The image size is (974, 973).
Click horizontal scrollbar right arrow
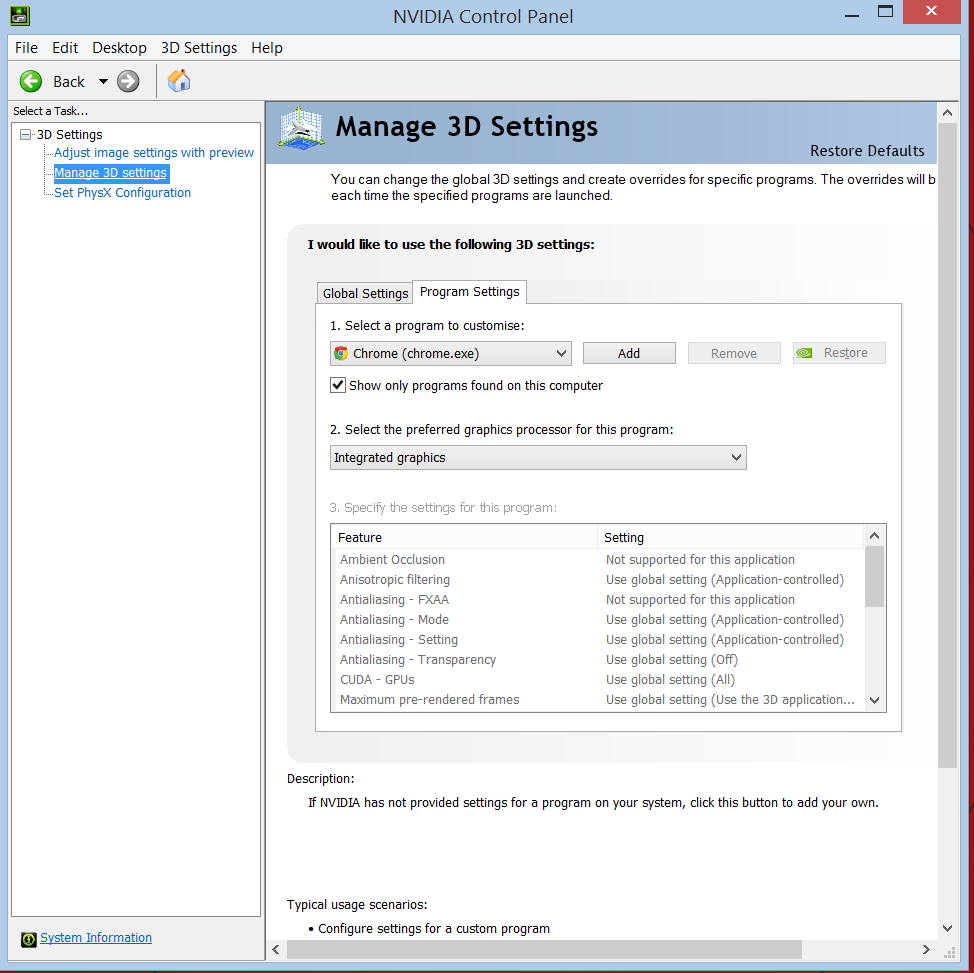tap(926, 949)
